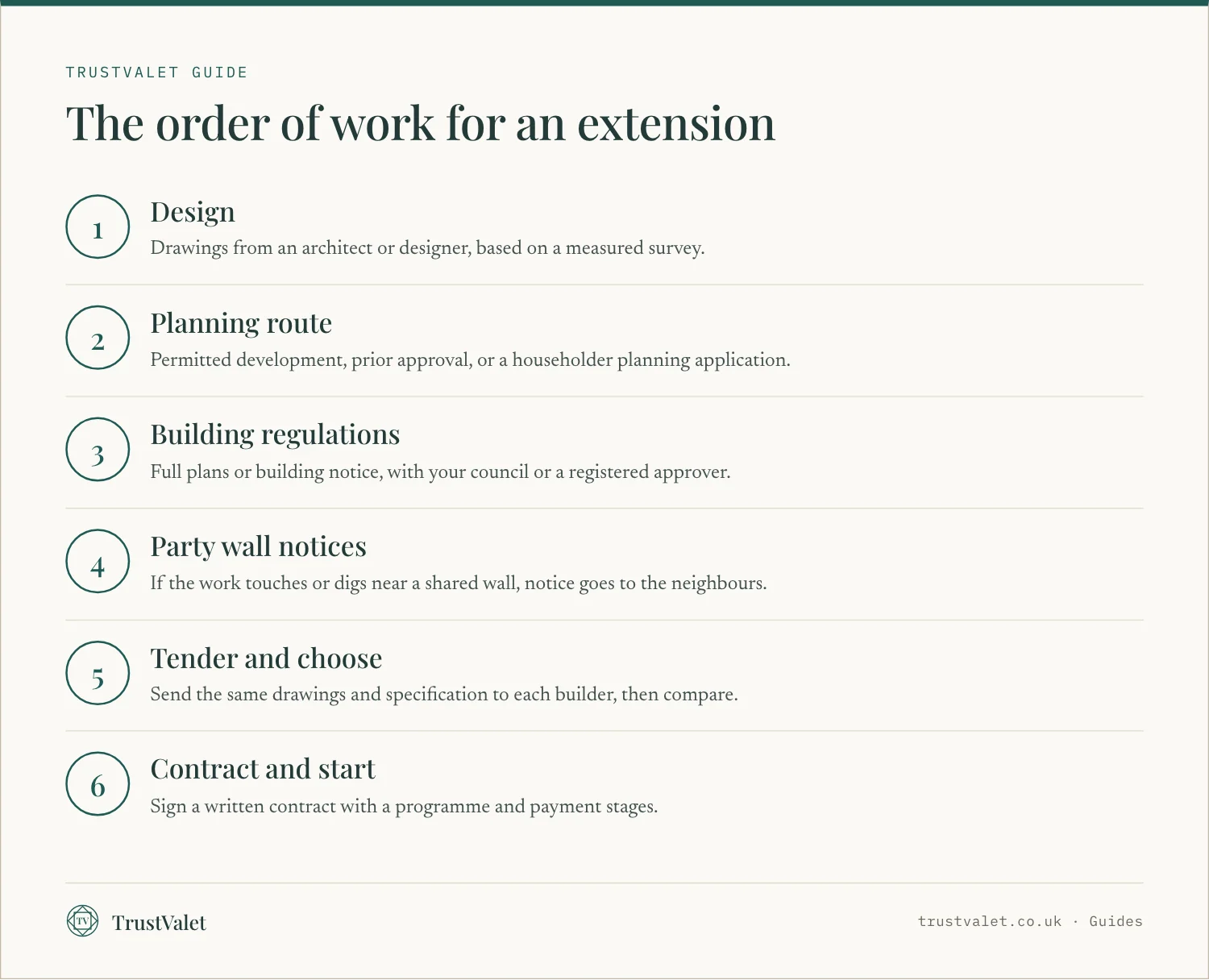
Task: Click the 'Building regulations' step heading
Action: 275,435
